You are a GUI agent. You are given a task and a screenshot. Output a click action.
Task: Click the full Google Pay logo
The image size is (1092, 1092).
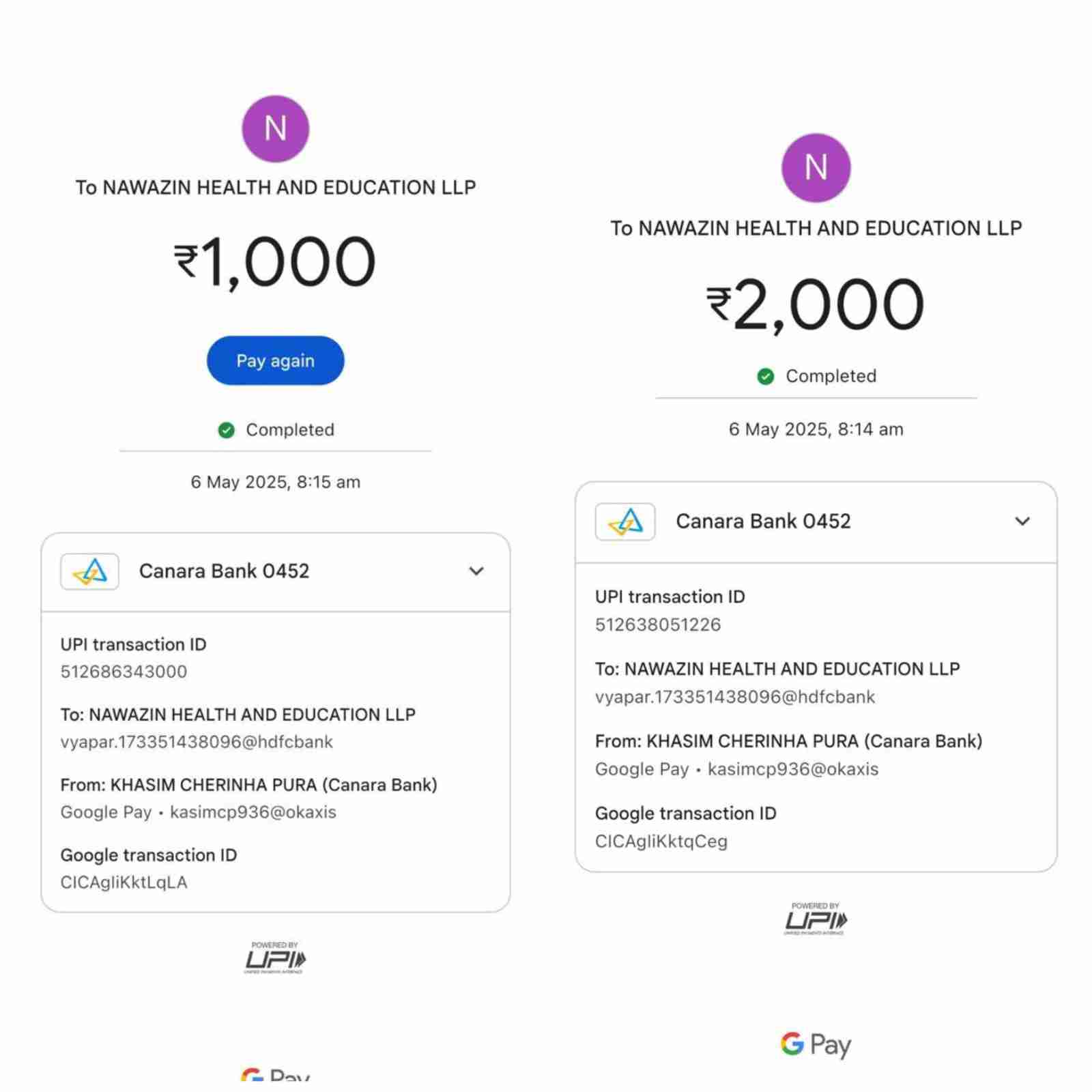(816, 1044)
